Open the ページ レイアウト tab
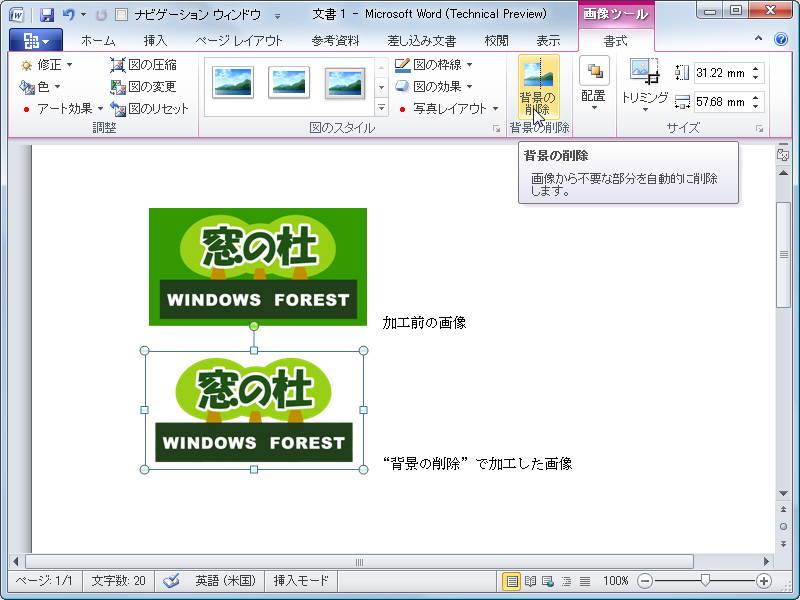The image size is (800, 600). pyautogui.click(x=239, y=41)
